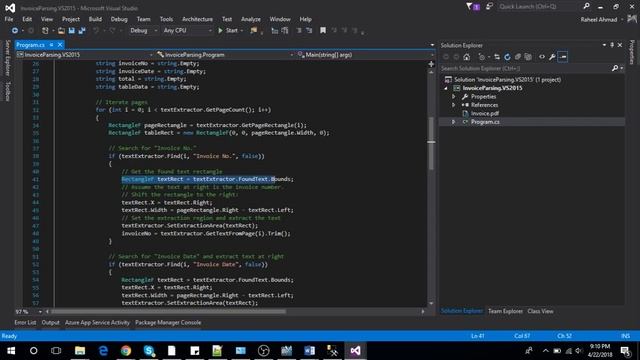This screenshot has height=360, width=640.
Task: Open the Error List tab
Action: [25, 322]
